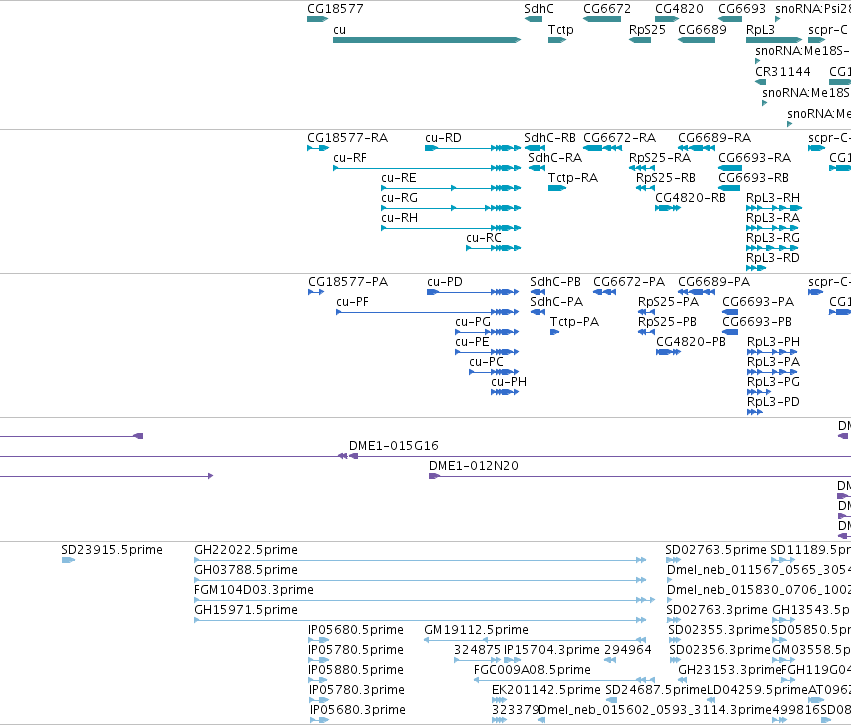This screenshot has width=851, height=725.
Task: Select the IP05680.3prime EST label
Action: (358, 710)
